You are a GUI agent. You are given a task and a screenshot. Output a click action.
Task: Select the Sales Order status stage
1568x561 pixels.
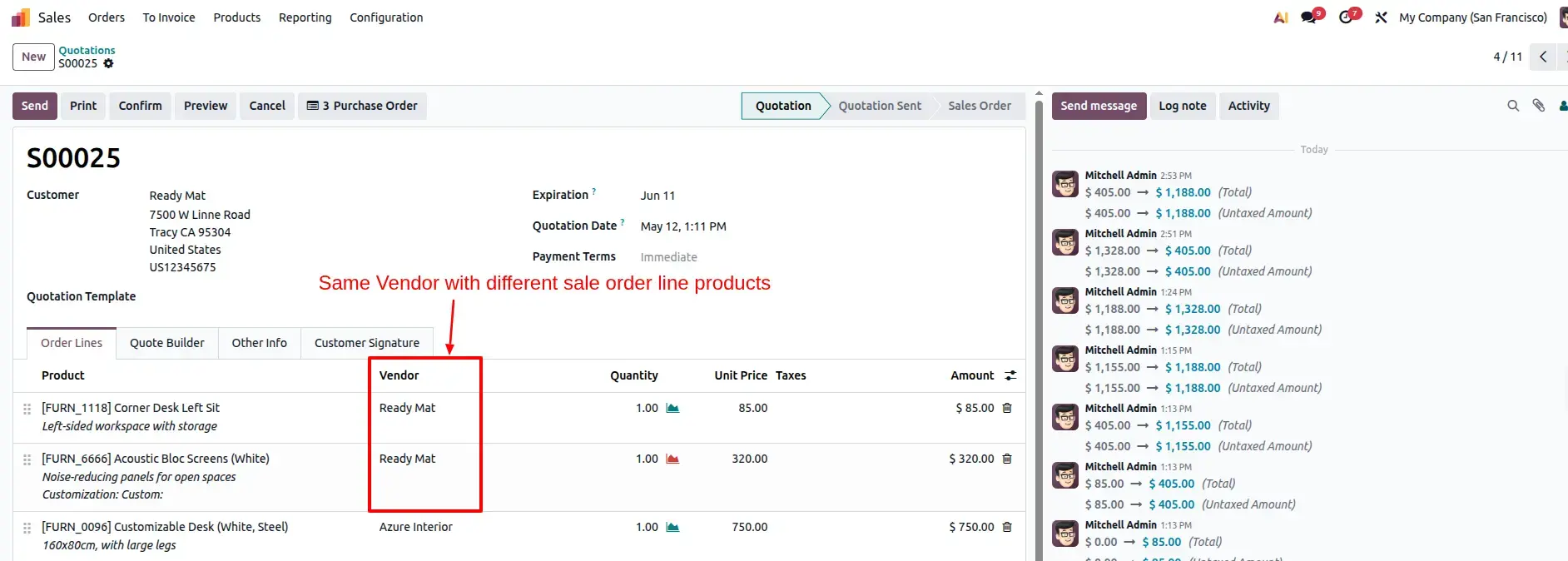point(980,106)
